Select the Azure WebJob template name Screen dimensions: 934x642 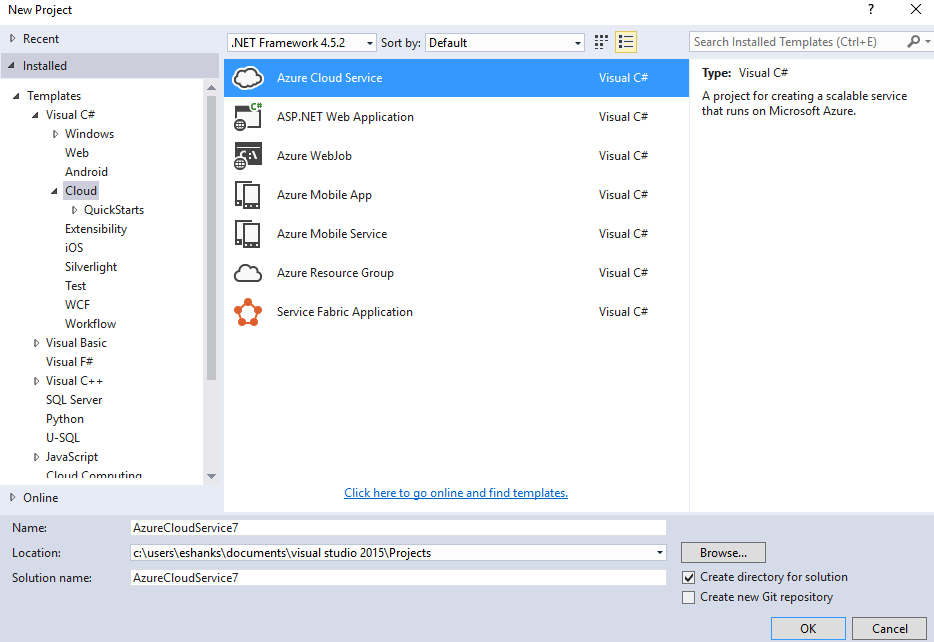(x=315, y=156)
